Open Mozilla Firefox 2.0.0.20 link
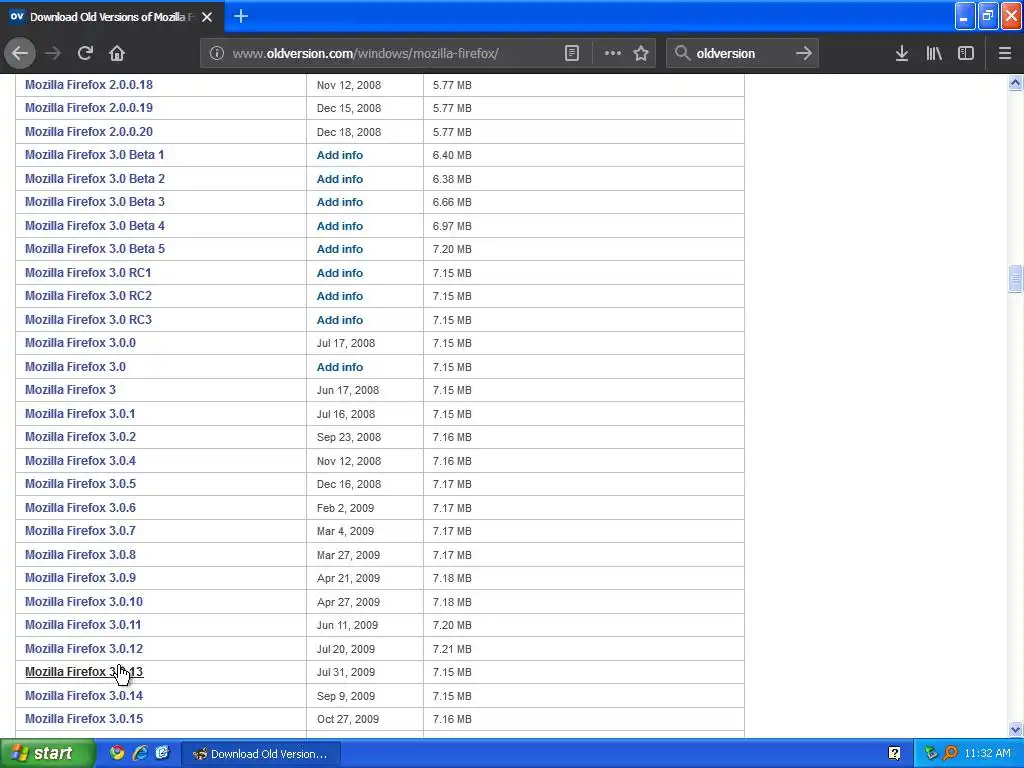The width and height of the screenshot is (1024, 768). pos(89,131)
